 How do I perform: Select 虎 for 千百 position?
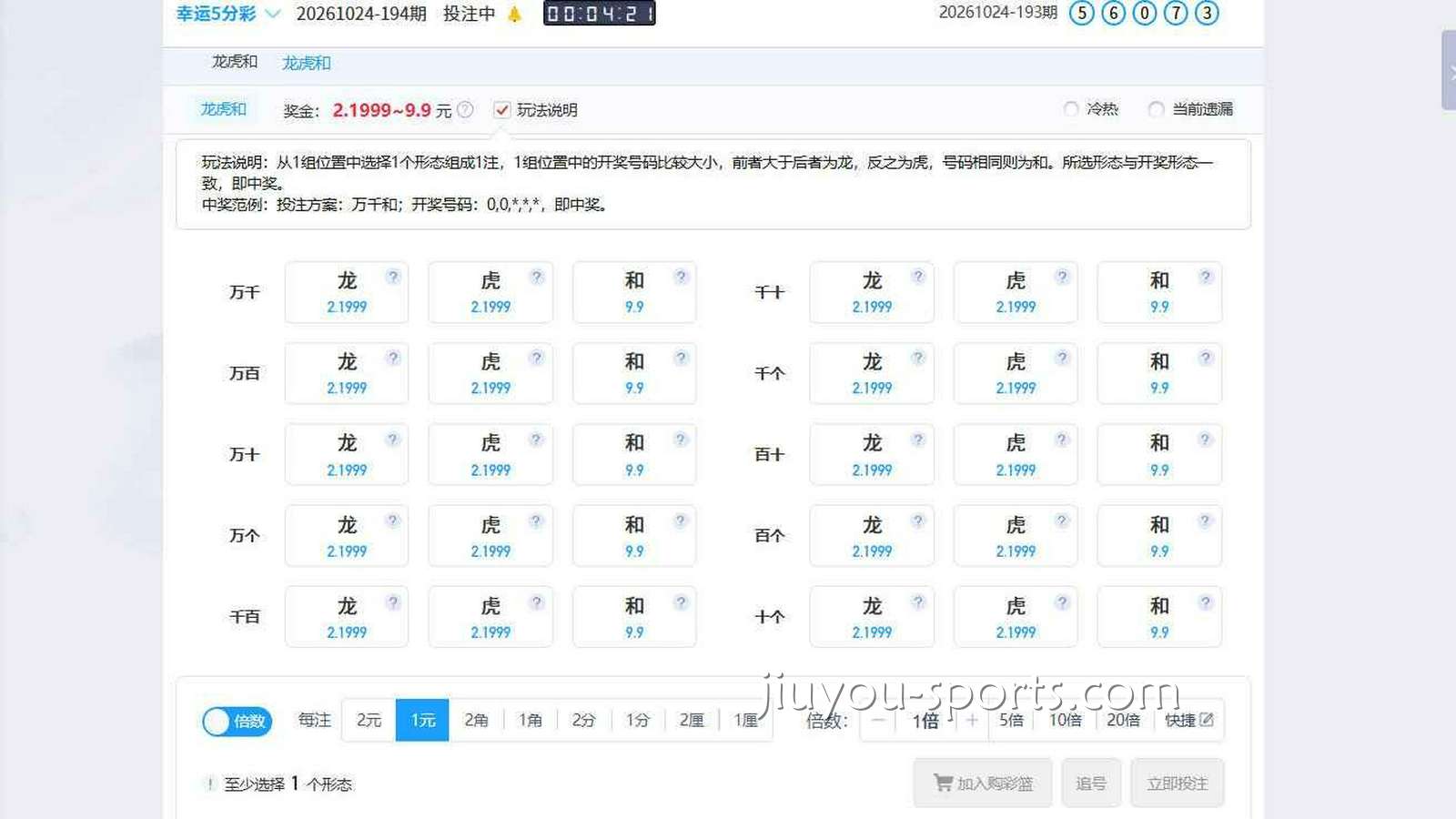tap(490, 617)
